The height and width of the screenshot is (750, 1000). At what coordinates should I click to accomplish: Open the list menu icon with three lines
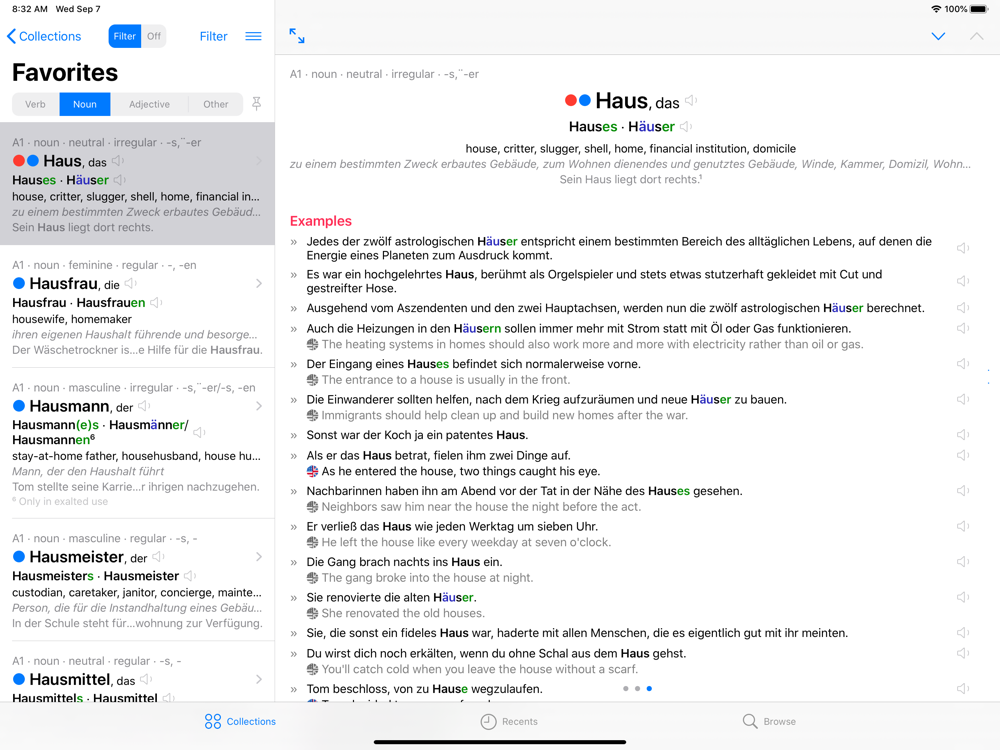click(x=253, y=36)
